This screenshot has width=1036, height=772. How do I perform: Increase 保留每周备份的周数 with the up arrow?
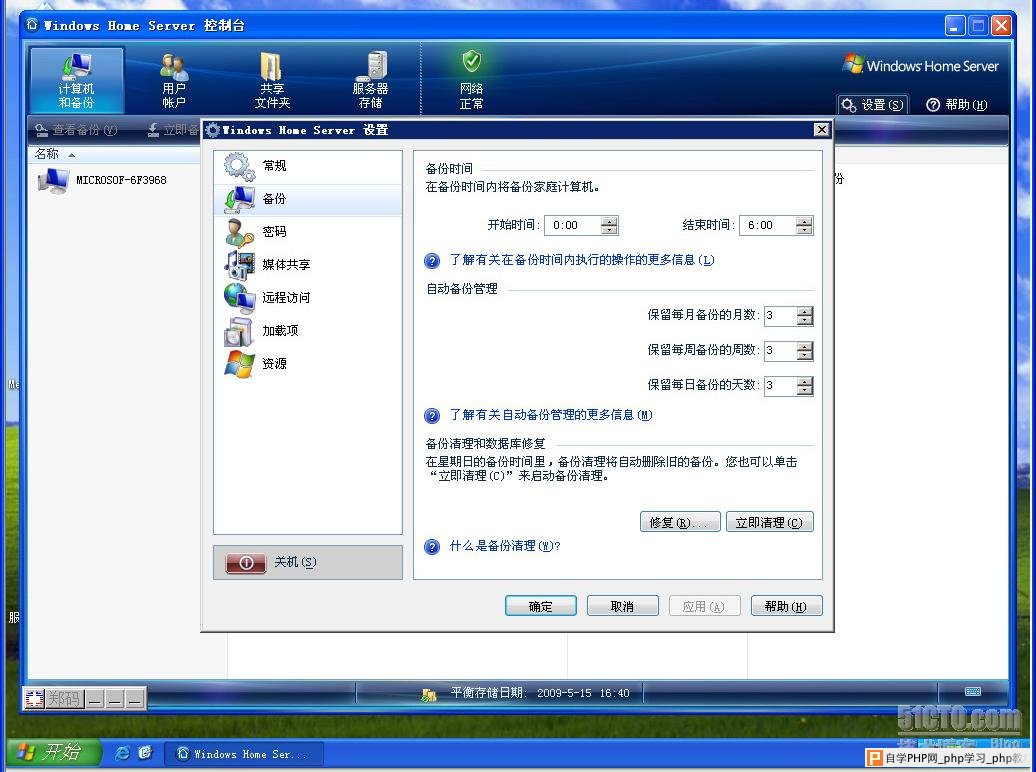coord(805,346)
